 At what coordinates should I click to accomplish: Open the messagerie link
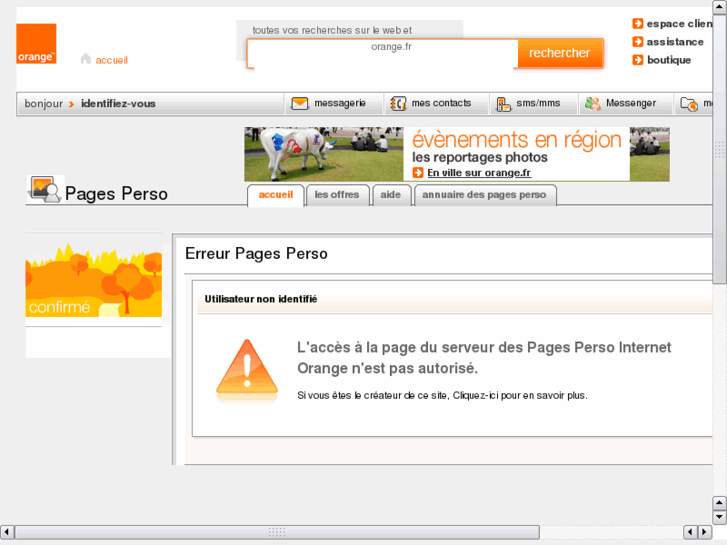click(x=340, y=103)
